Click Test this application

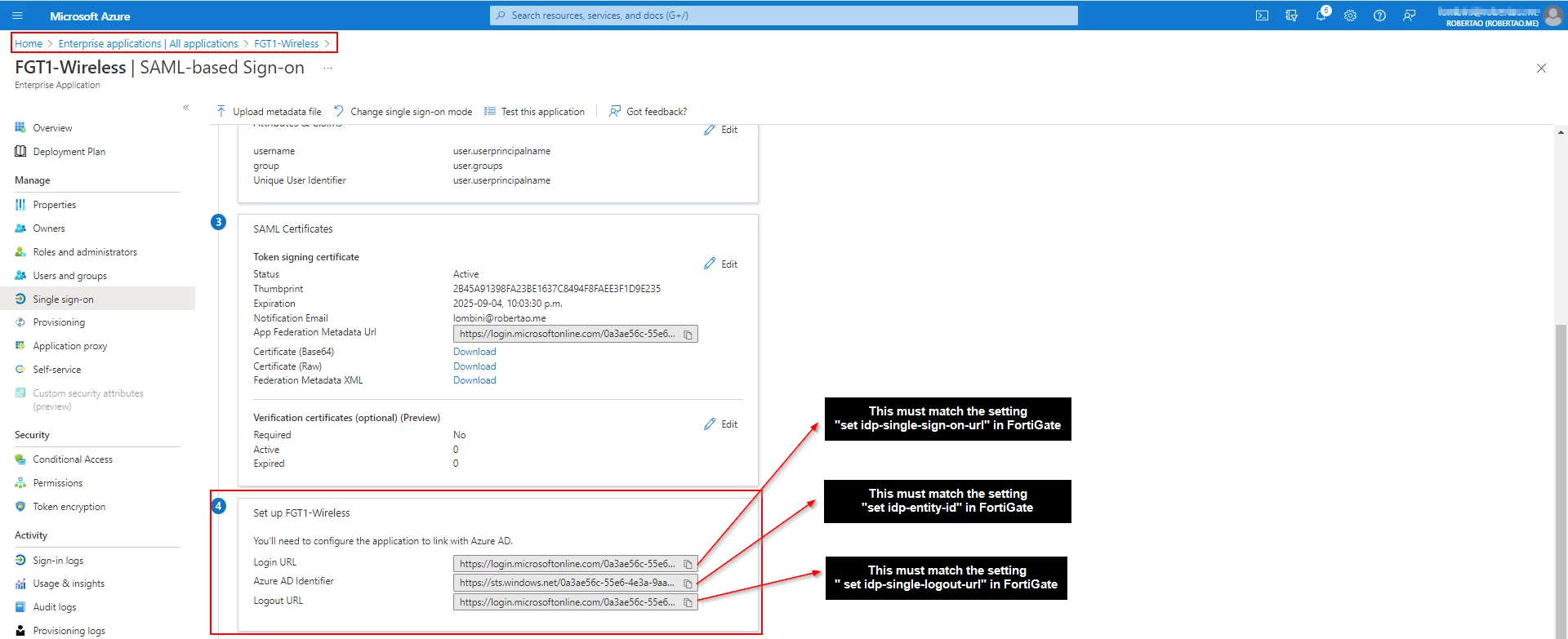(x=534, y=112)
